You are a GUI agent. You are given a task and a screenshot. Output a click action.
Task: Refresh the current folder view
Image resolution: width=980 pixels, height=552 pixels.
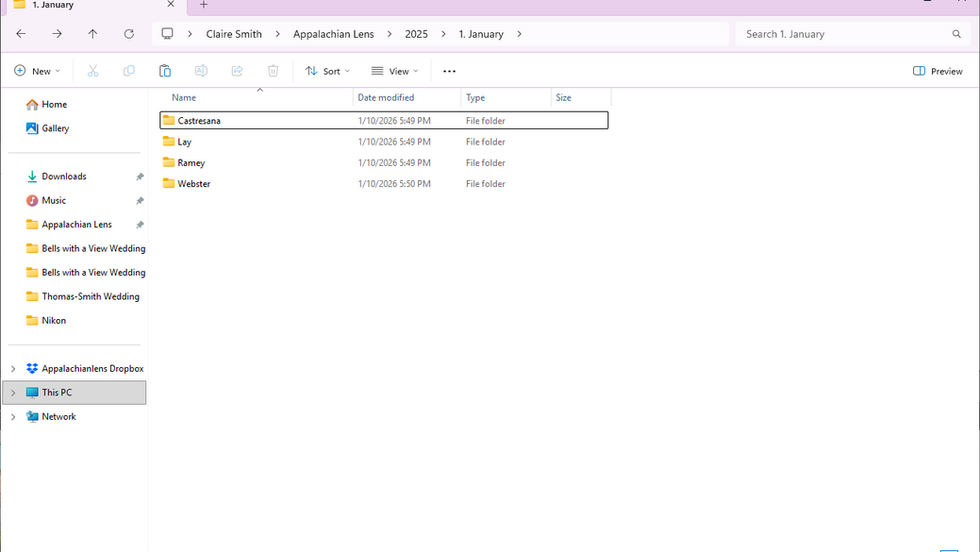pos(129,34)
